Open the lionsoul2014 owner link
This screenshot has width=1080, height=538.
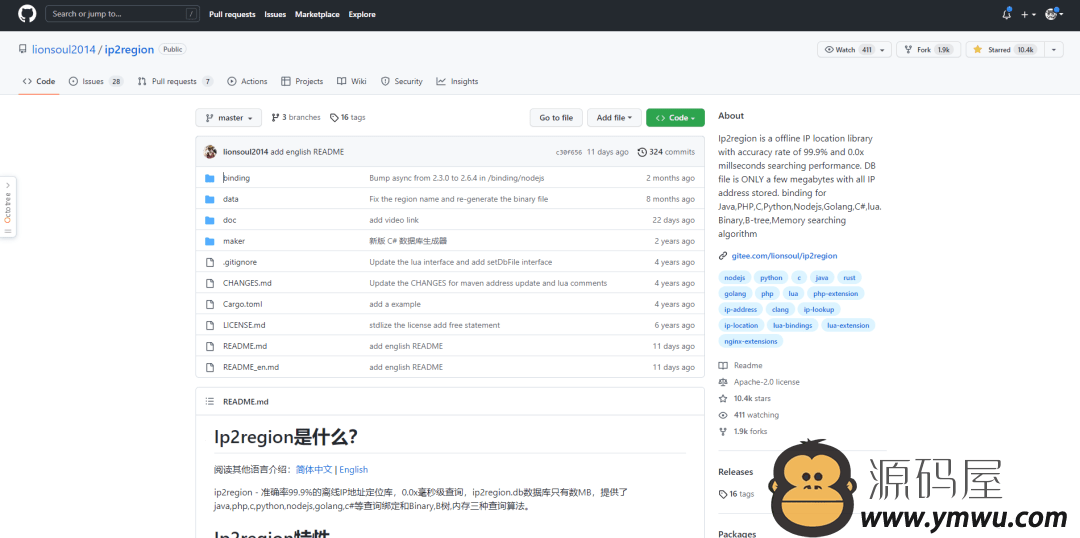click(63, 50)
